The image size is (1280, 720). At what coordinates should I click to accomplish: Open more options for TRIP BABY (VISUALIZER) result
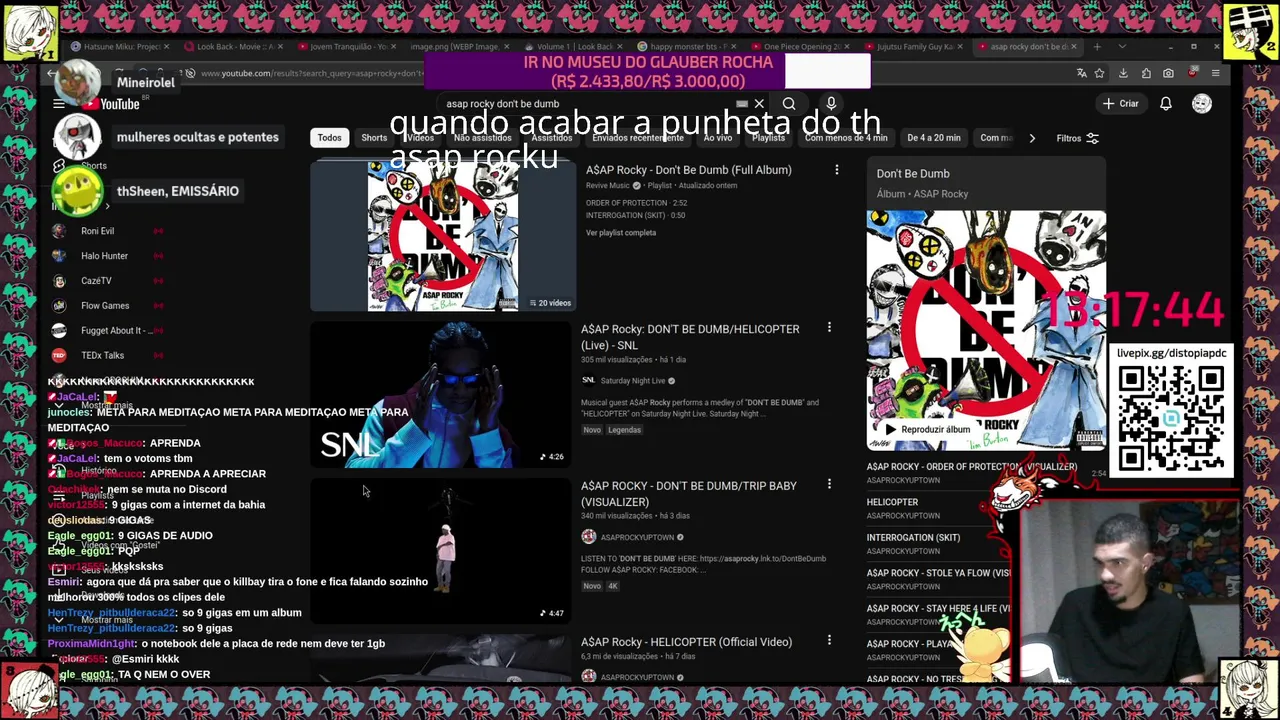click(x=829, y=485)
